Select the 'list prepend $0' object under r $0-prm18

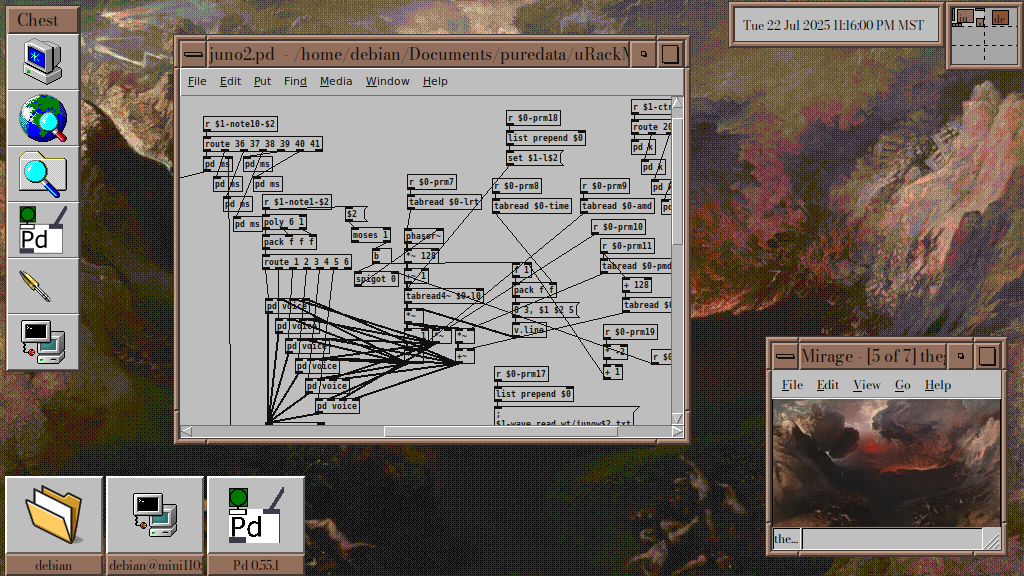545,138
